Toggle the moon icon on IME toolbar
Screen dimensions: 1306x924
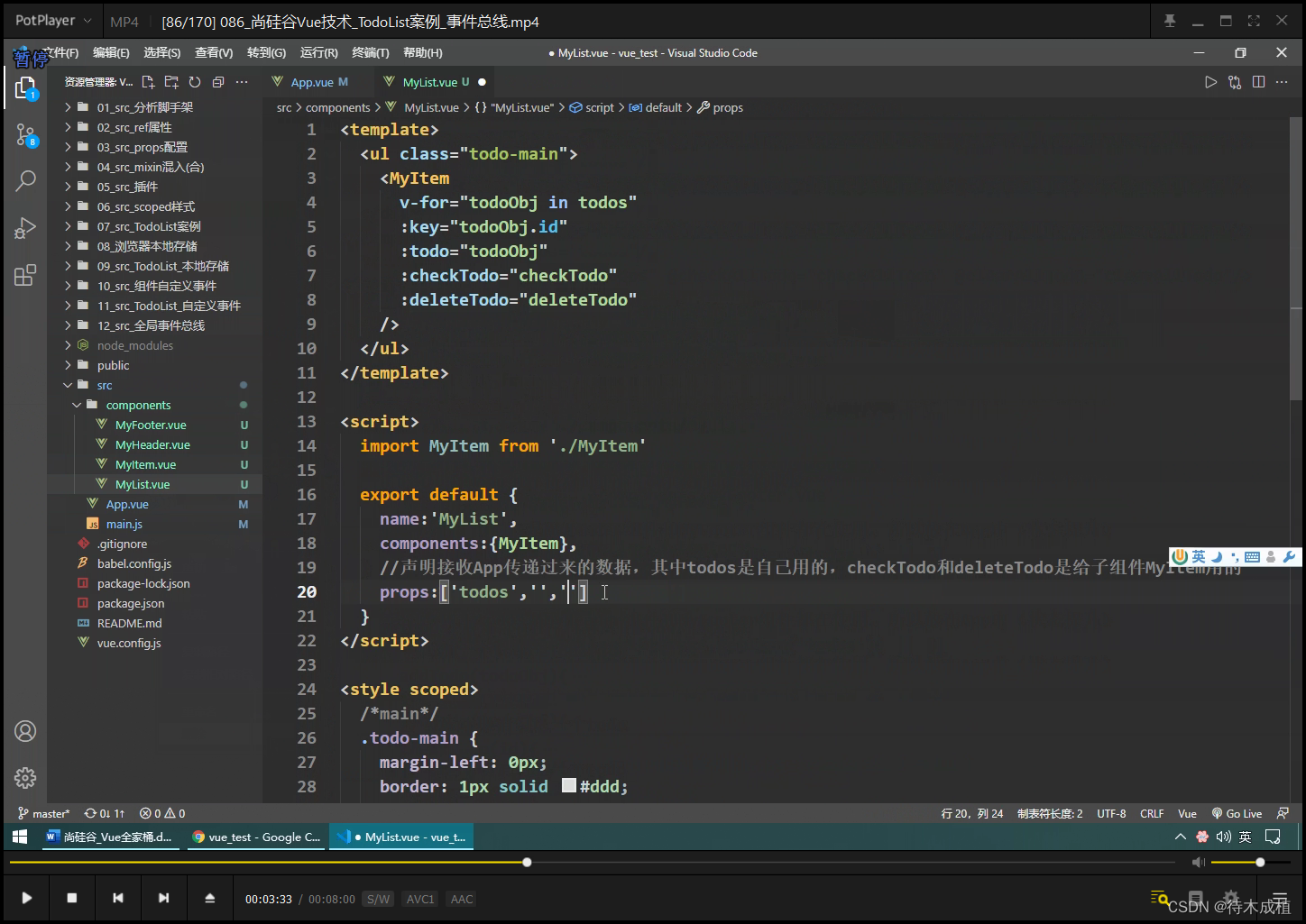click(1217, 557)
